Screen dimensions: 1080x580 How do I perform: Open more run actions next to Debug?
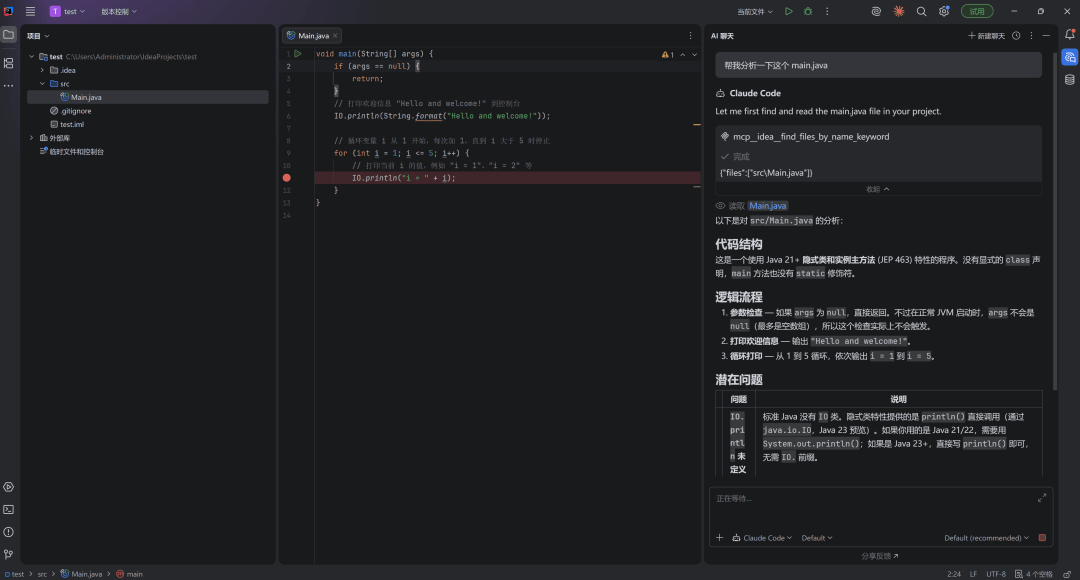(x=827, y=11)
